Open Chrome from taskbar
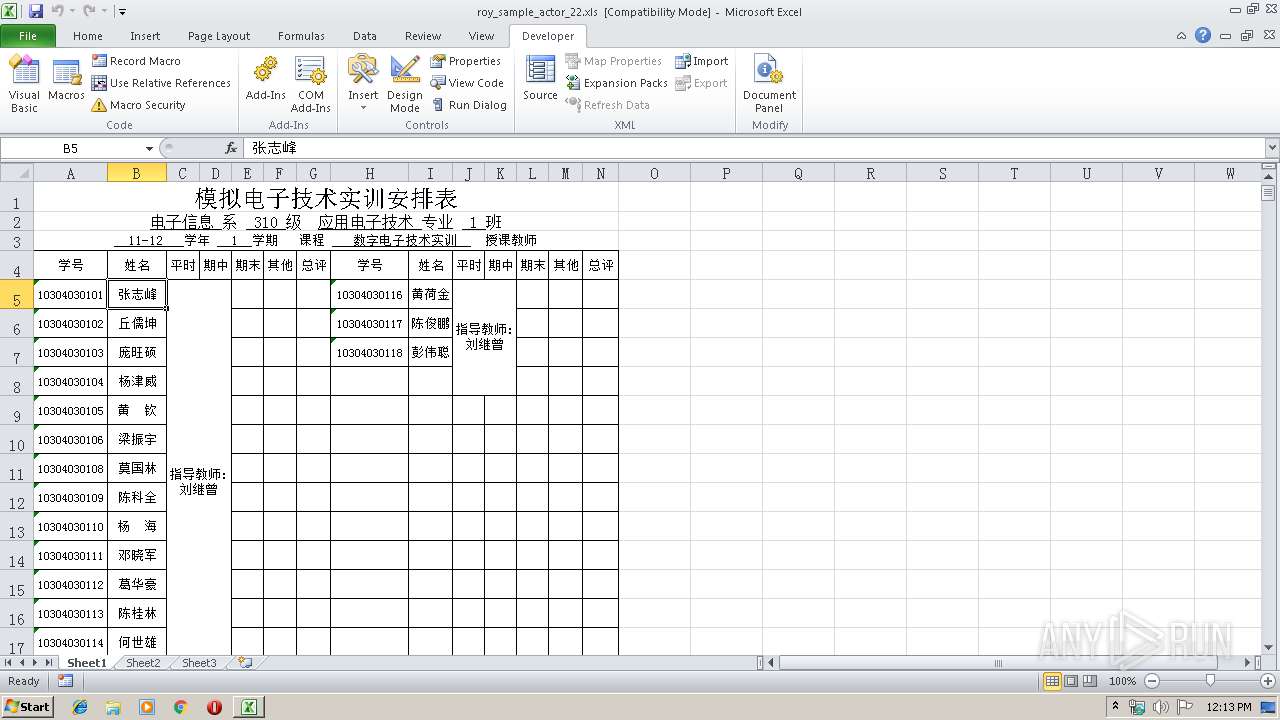1280x720 pixels. [180, 707]
